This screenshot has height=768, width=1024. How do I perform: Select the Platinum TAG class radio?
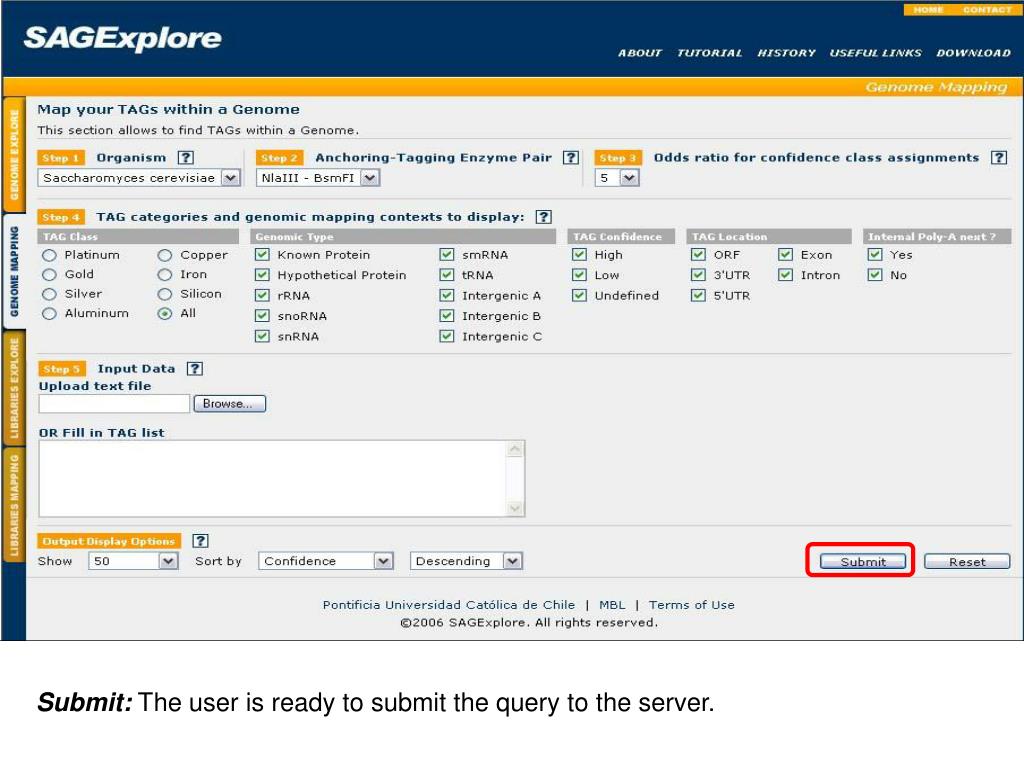pyautogui.click(x=49, y=255)
